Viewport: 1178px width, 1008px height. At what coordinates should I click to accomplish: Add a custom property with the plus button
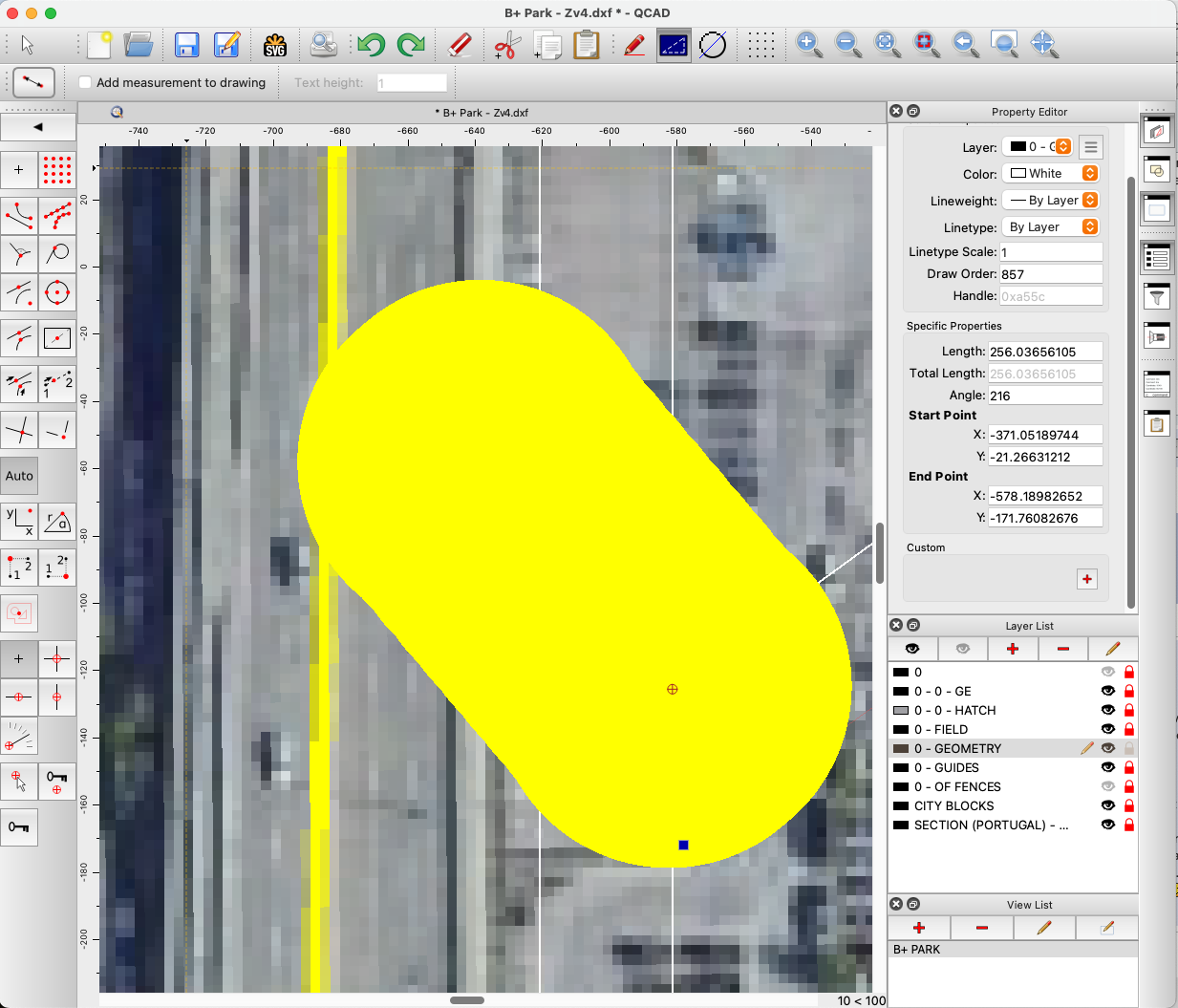[x=1087, y=579]
